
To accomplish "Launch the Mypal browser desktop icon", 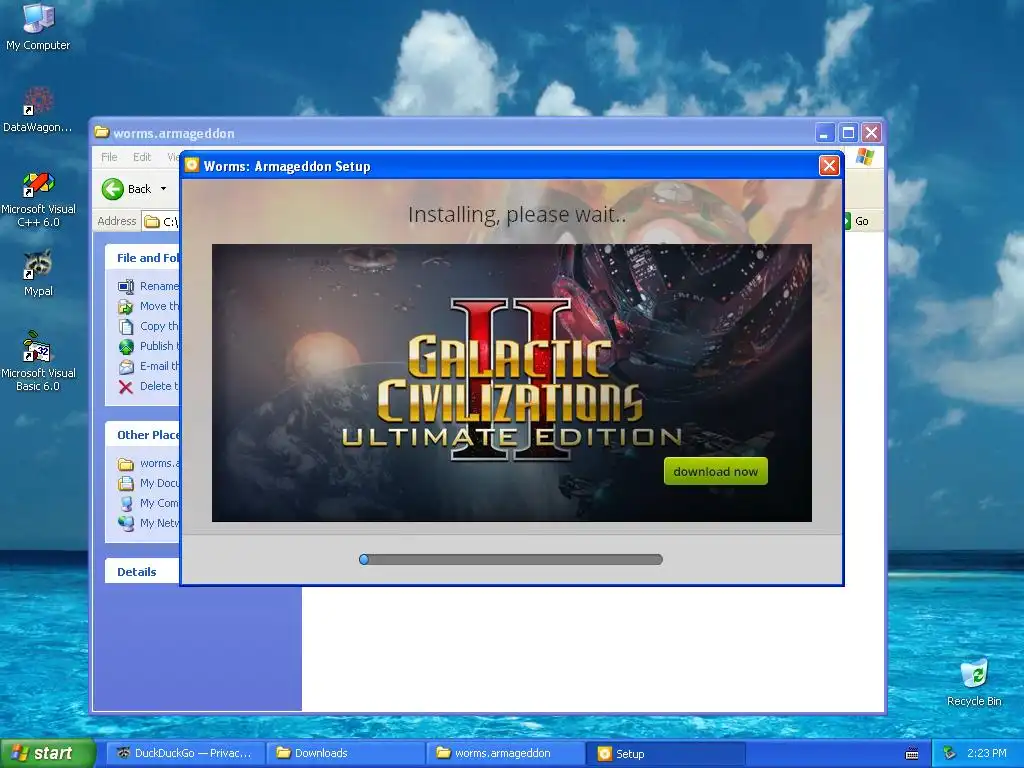I will (x=38, y=273).
